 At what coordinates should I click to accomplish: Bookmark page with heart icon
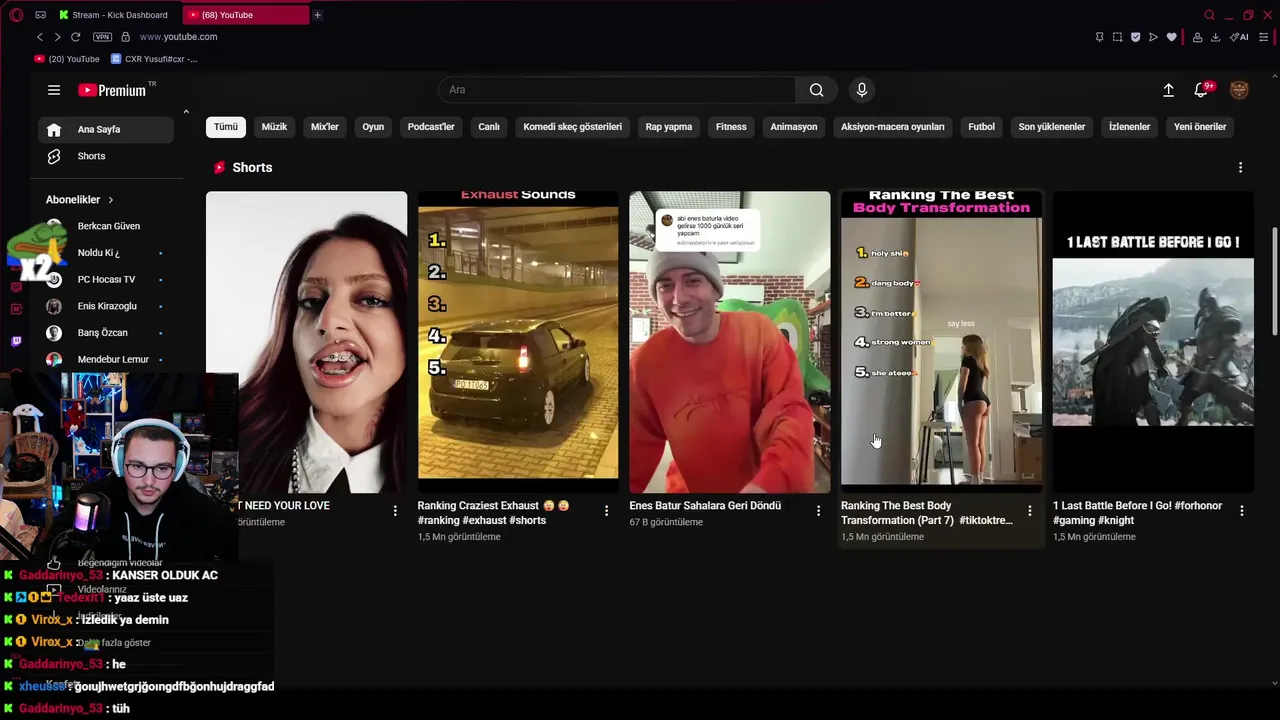point(1171,37)
